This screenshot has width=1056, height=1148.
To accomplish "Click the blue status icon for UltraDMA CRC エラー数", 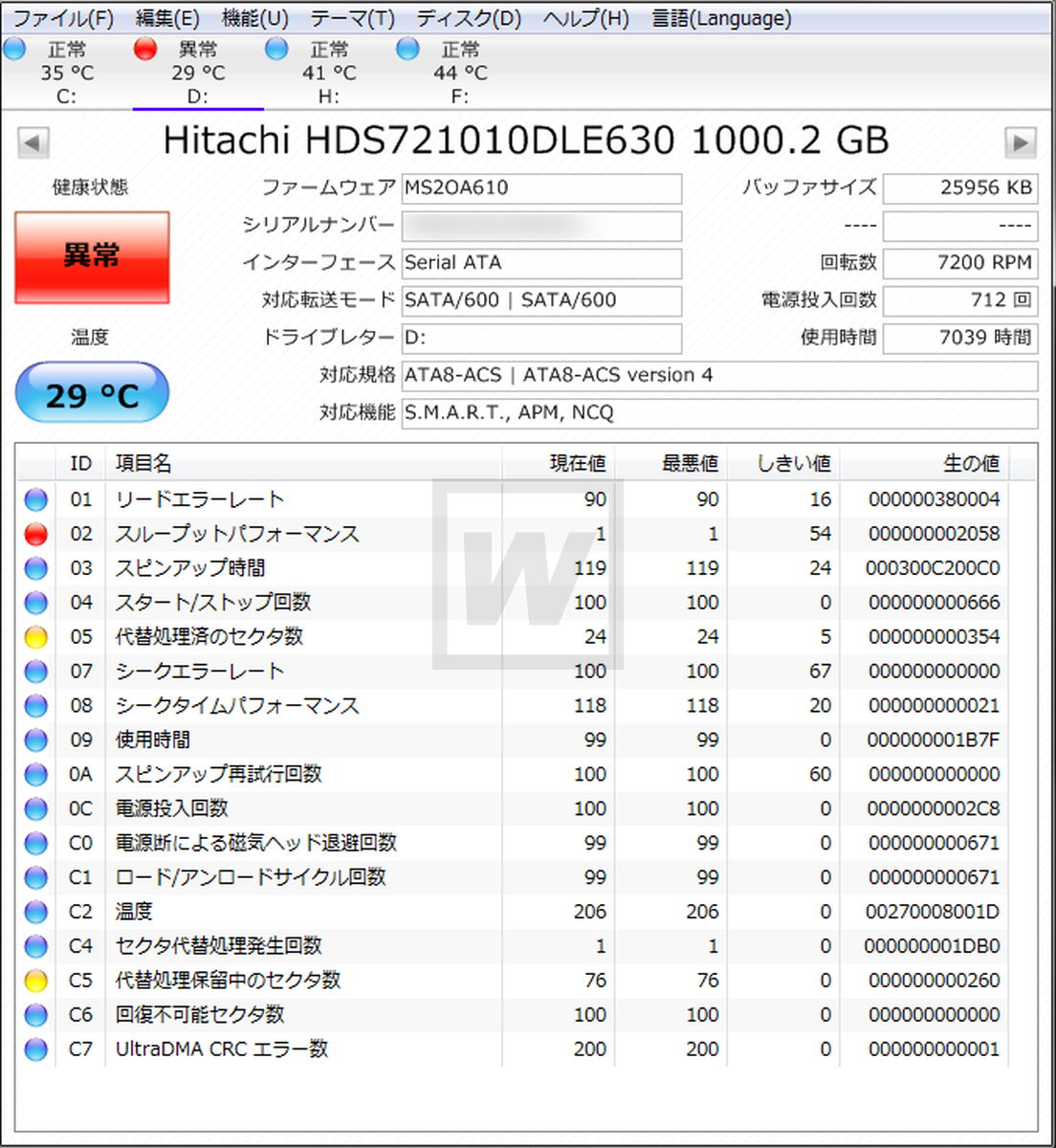I will coord(36,1049).
